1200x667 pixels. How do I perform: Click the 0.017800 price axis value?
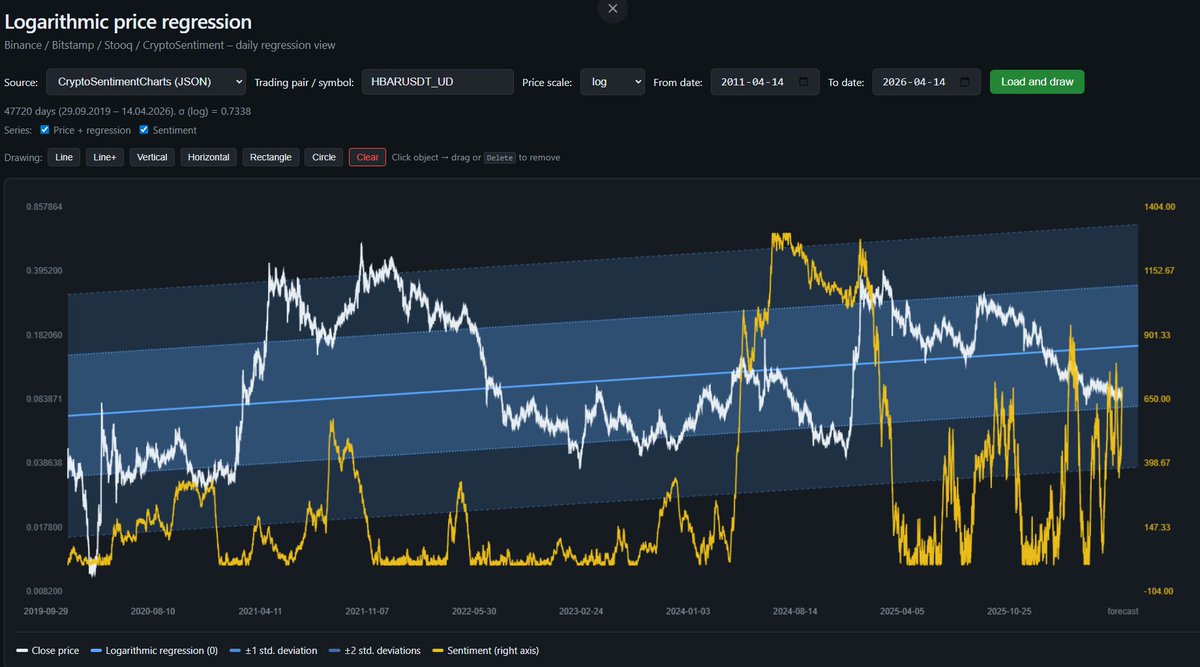click(43, 527)
